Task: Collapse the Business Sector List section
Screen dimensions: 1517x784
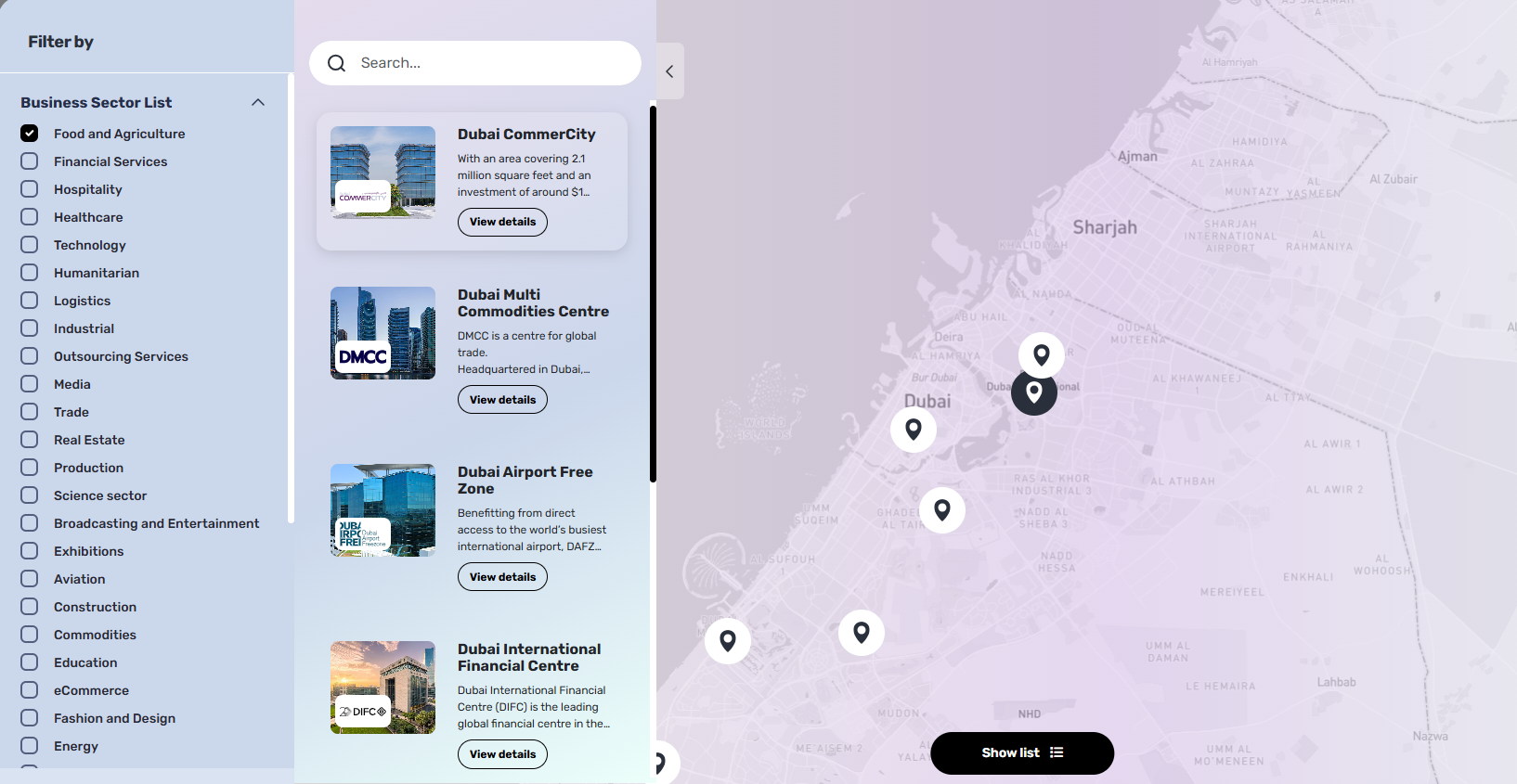Action: tap(258, 102)
